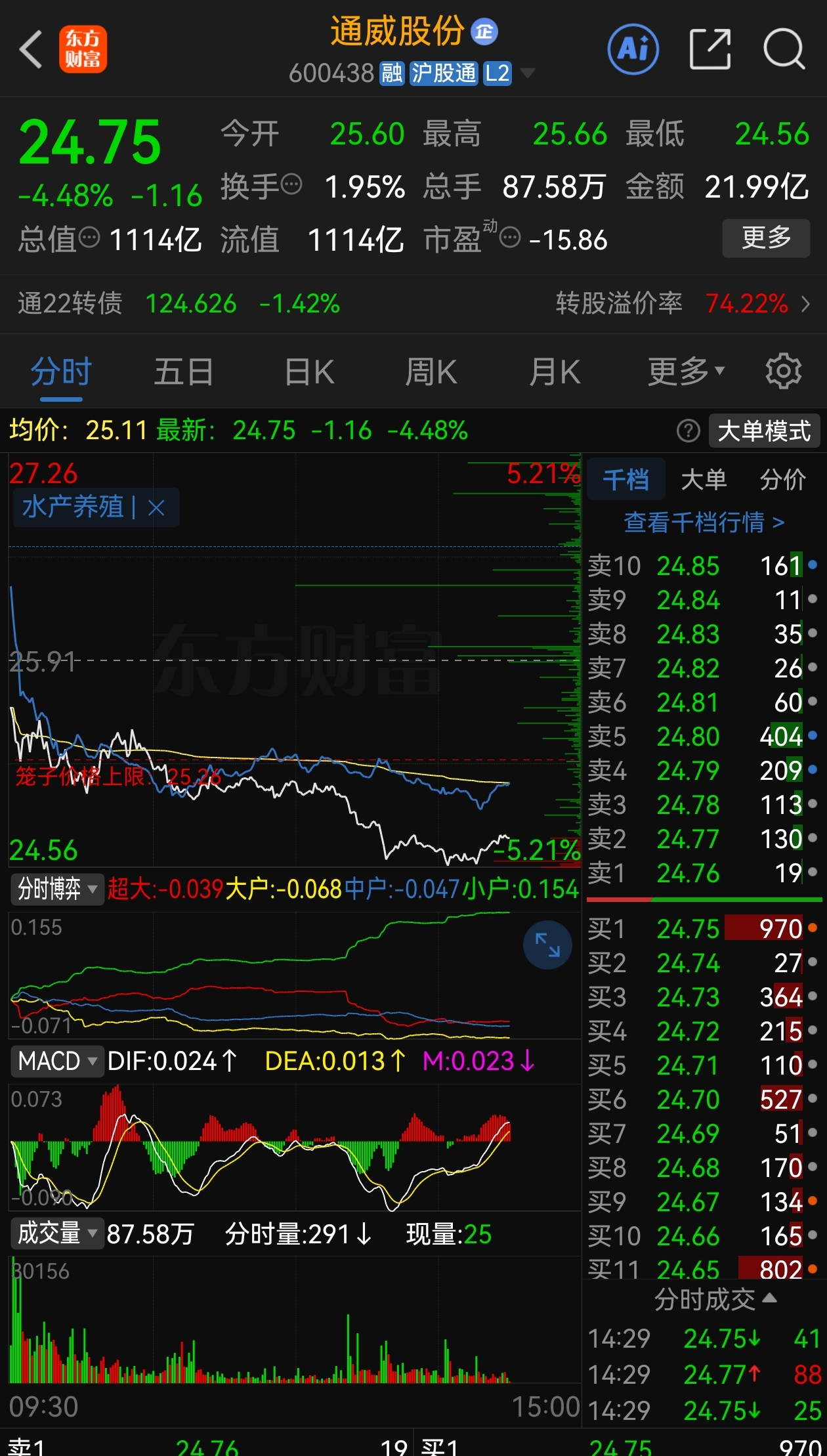Tap the 买1 24.75 order row

[x=704, y=929]
